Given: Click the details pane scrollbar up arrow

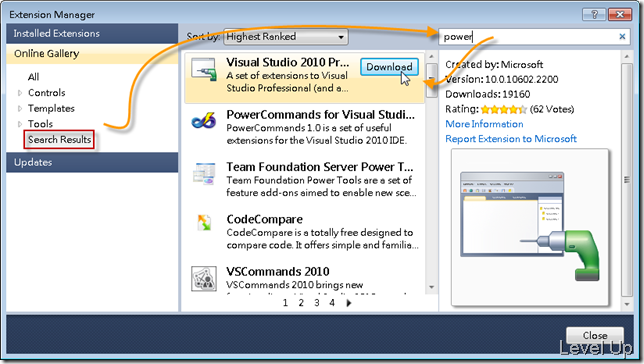Looking at the screenshot, I should click(x=627, y=56).
